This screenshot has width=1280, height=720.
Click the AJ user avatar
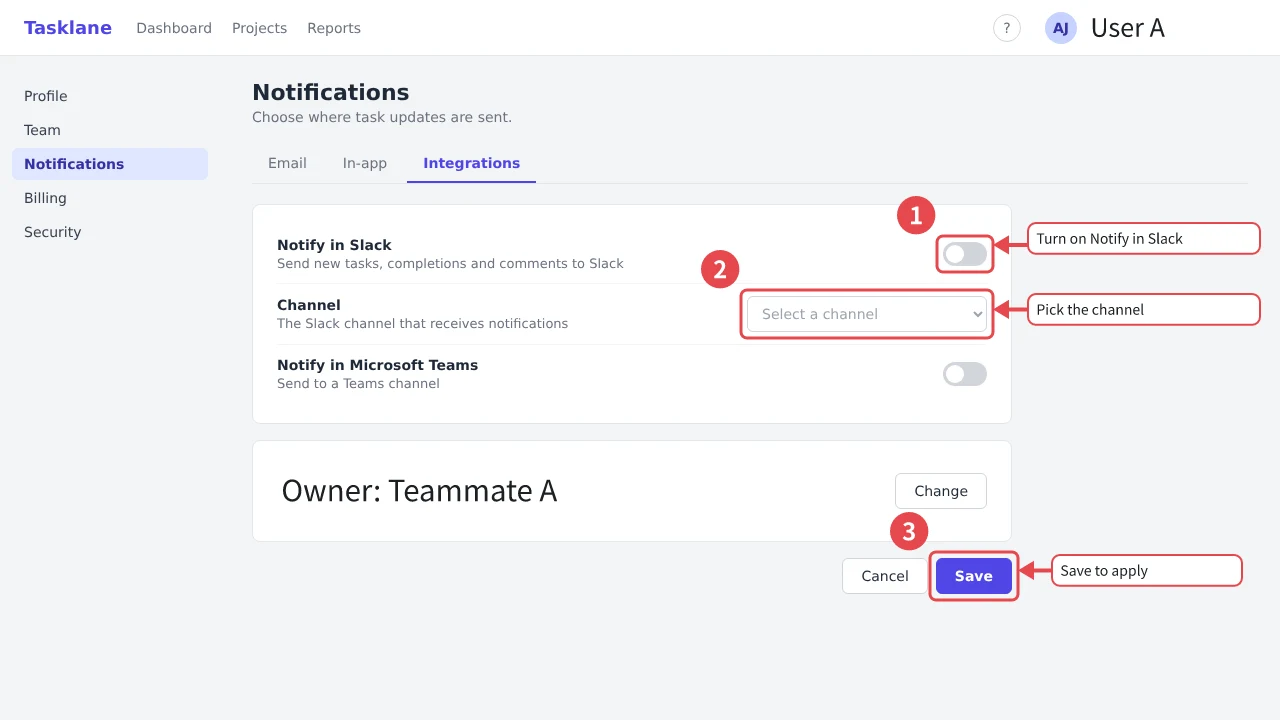point(1061,28)
